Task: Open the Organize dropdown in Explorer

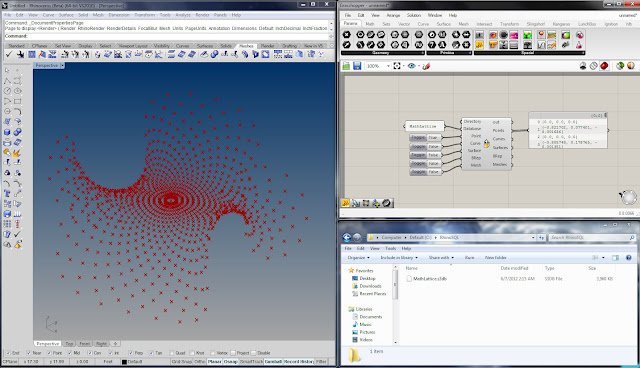Action: coord(358,257)
